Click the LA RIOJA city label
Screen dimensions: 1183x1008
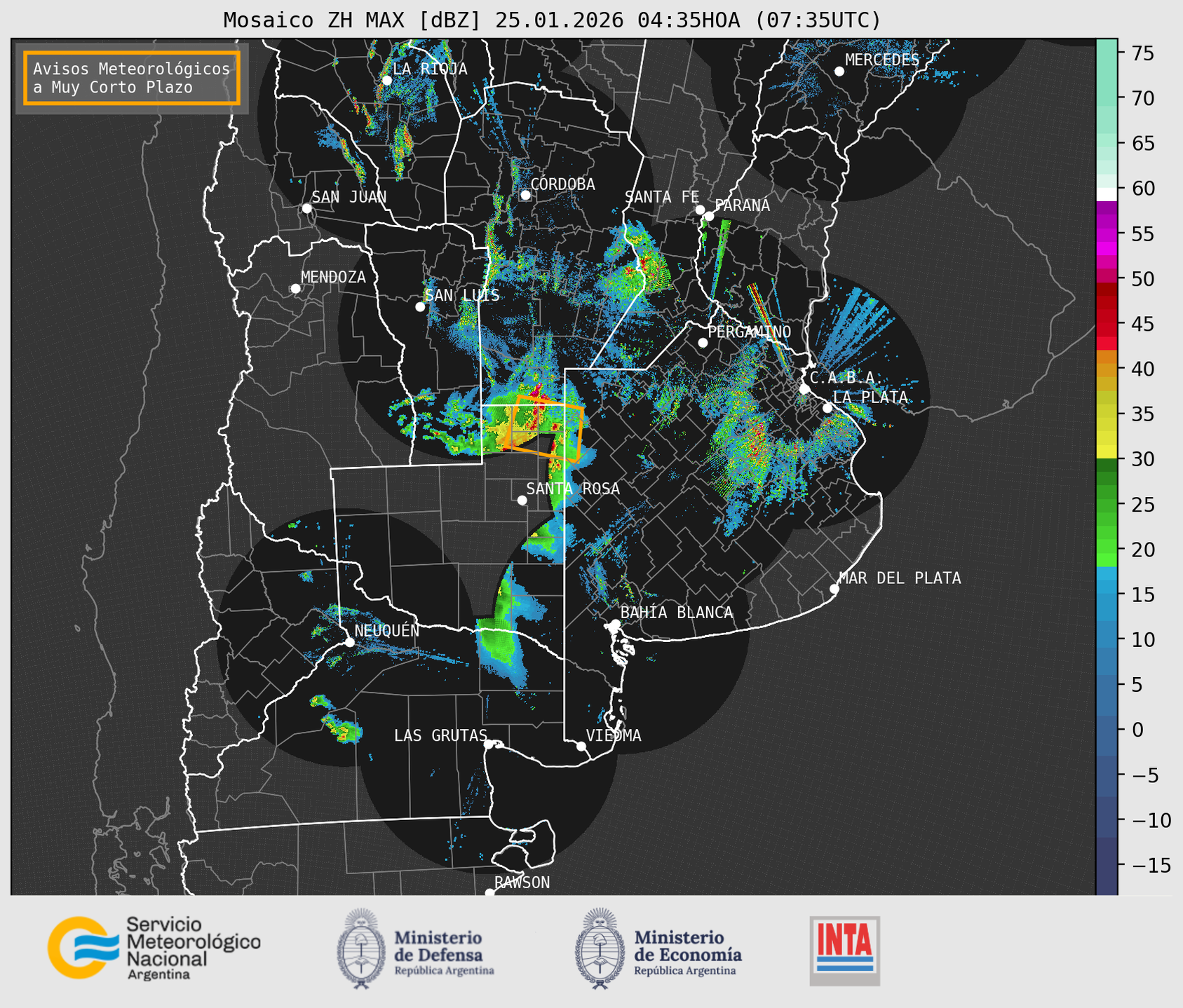click(430, 69)
